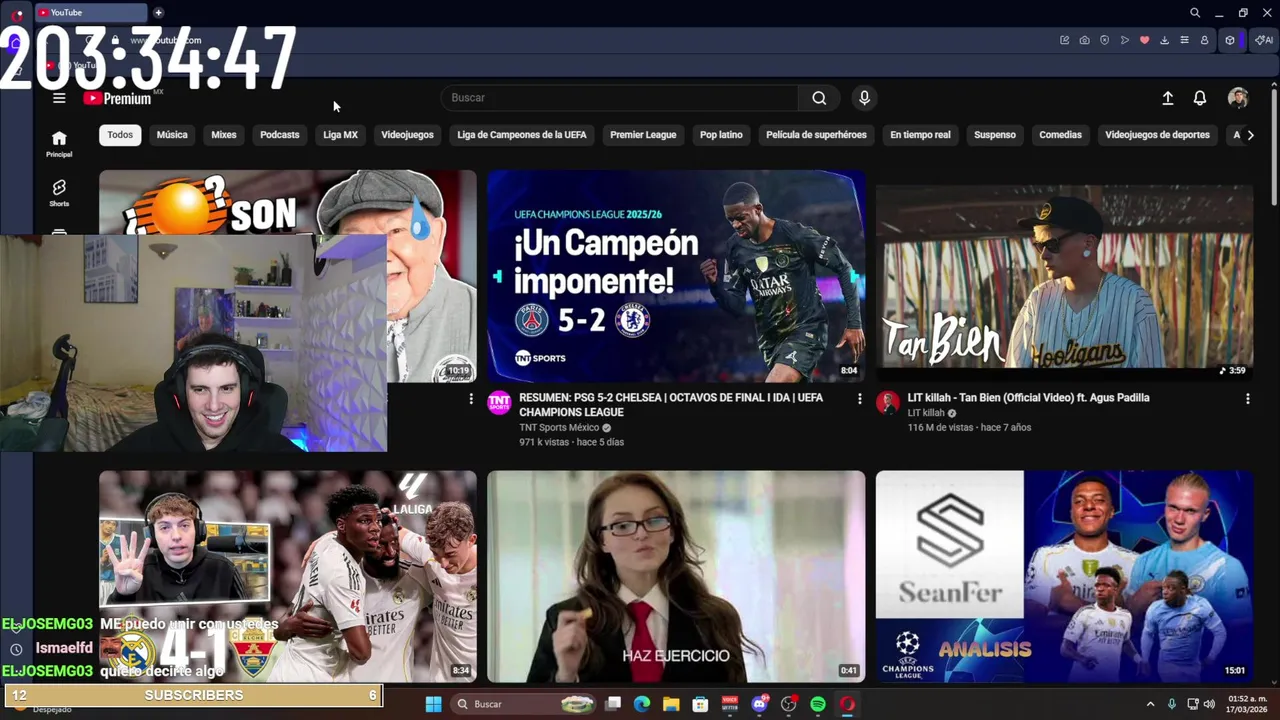This screenshot has height=720, width=1280.
Task: Select the Premier League chip
Action: pos(643,135)
